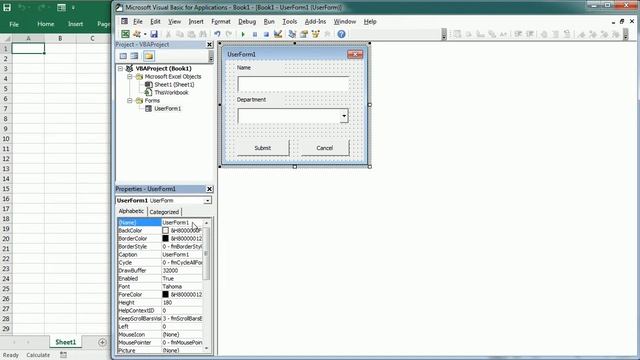Toggle Folders in the Project panel
640x360 pixels.
149,56
